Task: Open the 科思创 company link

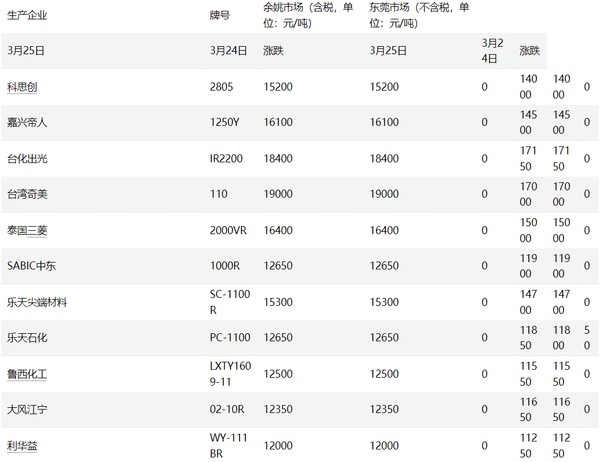Action: [x=22, y=87]
